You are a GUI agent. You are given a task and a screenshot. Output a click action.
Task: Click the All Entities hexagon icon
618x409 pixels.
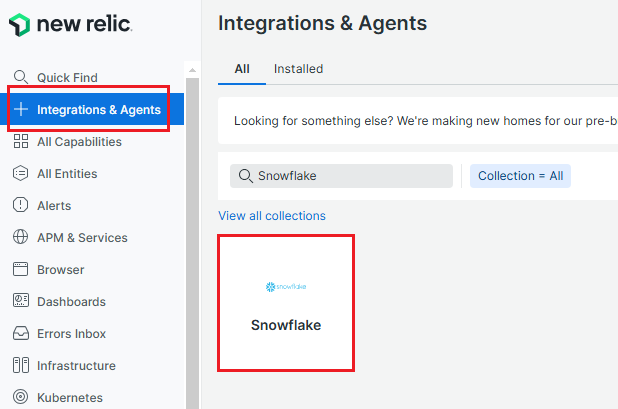20,174
